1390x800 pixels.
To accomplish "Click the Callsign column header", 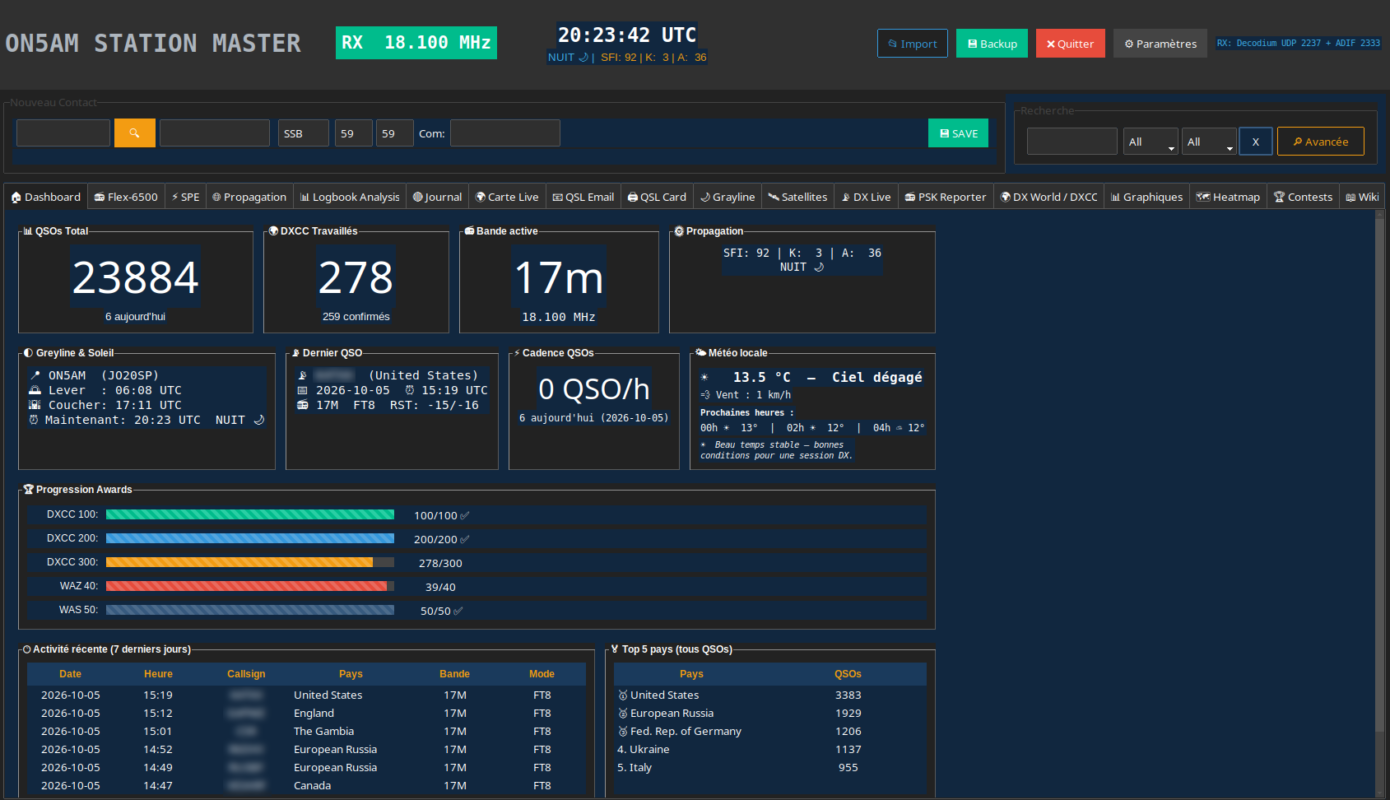I will coord(246,674).
